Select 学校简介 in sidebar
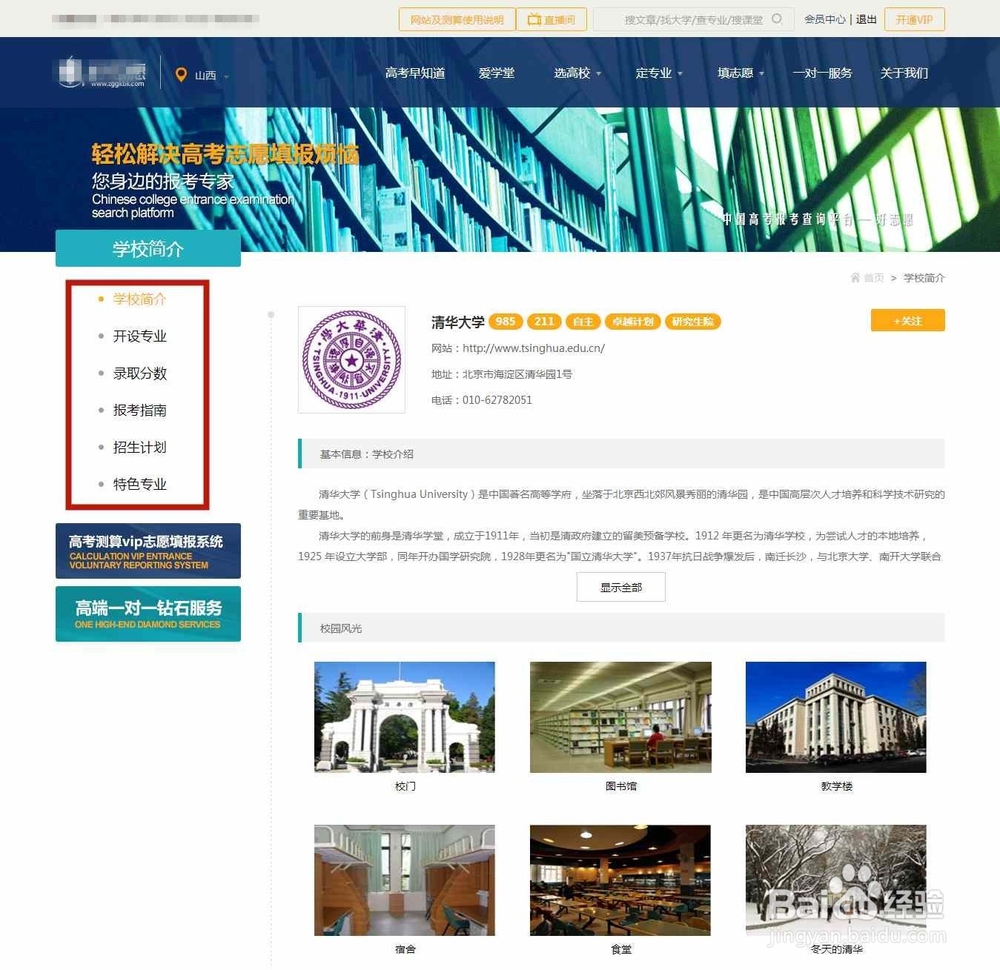 click(139, 298)
